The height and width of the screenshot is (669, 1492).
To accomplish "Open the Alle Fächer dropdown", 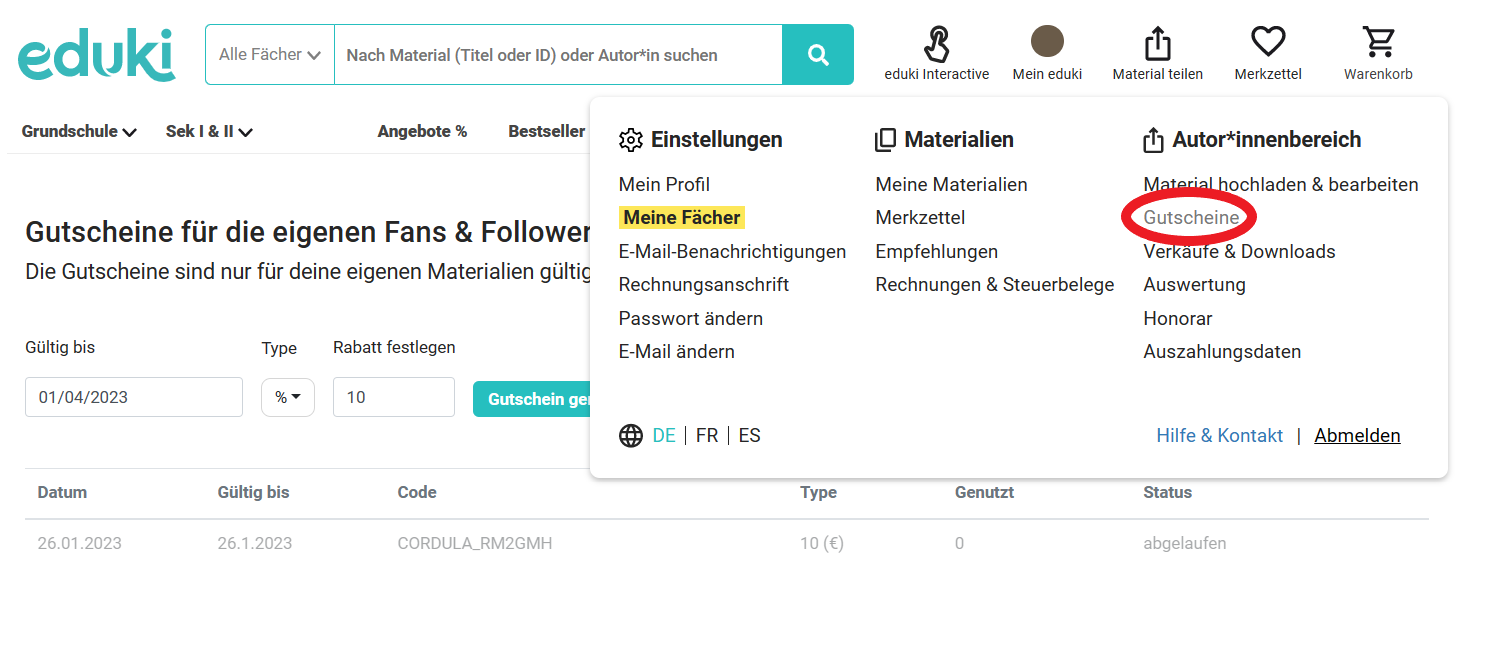I will pos(269,53).
